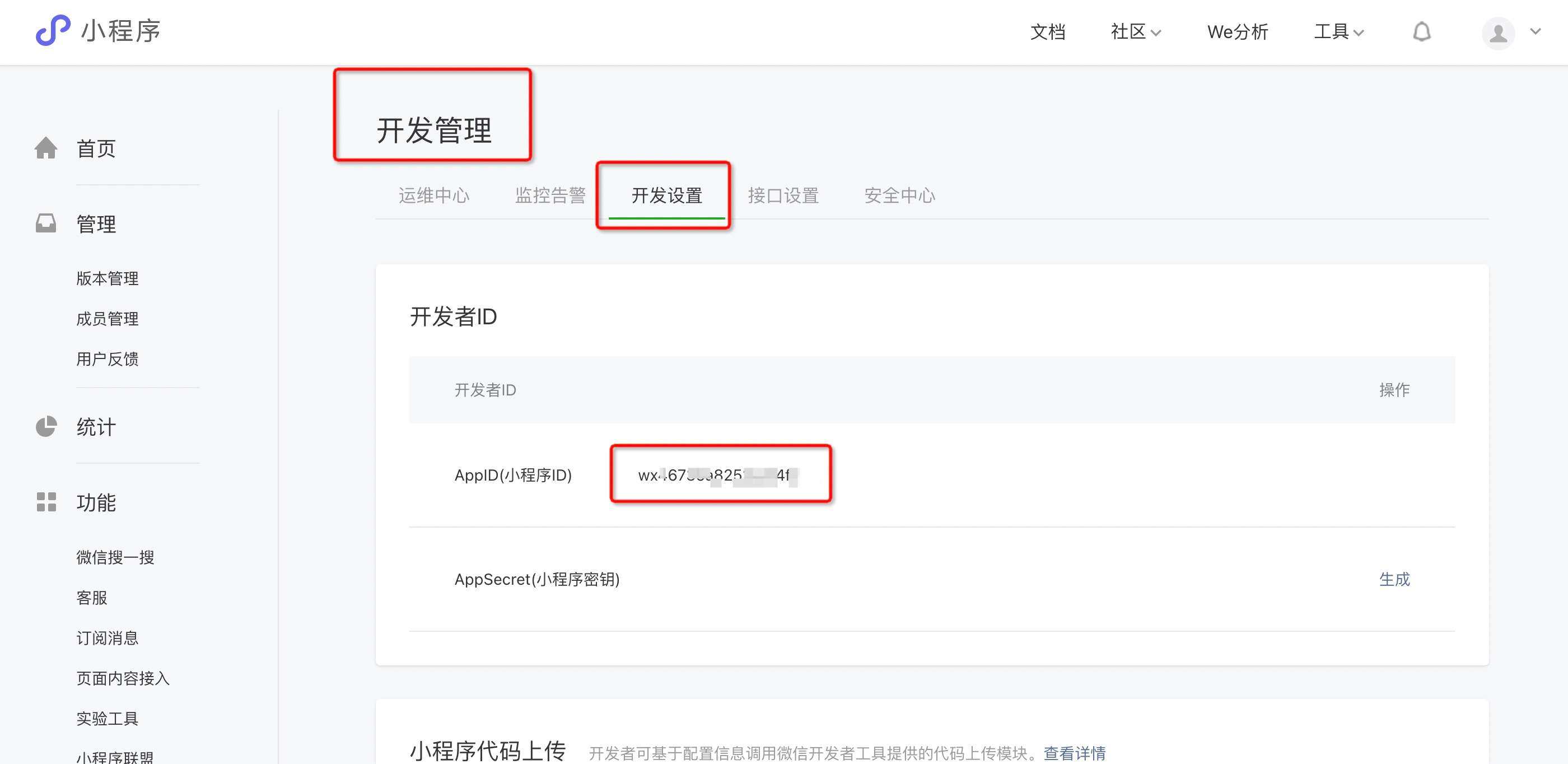Select the 统计 pie chart icon
The image size is (1568, 764).
coord(46,426)
